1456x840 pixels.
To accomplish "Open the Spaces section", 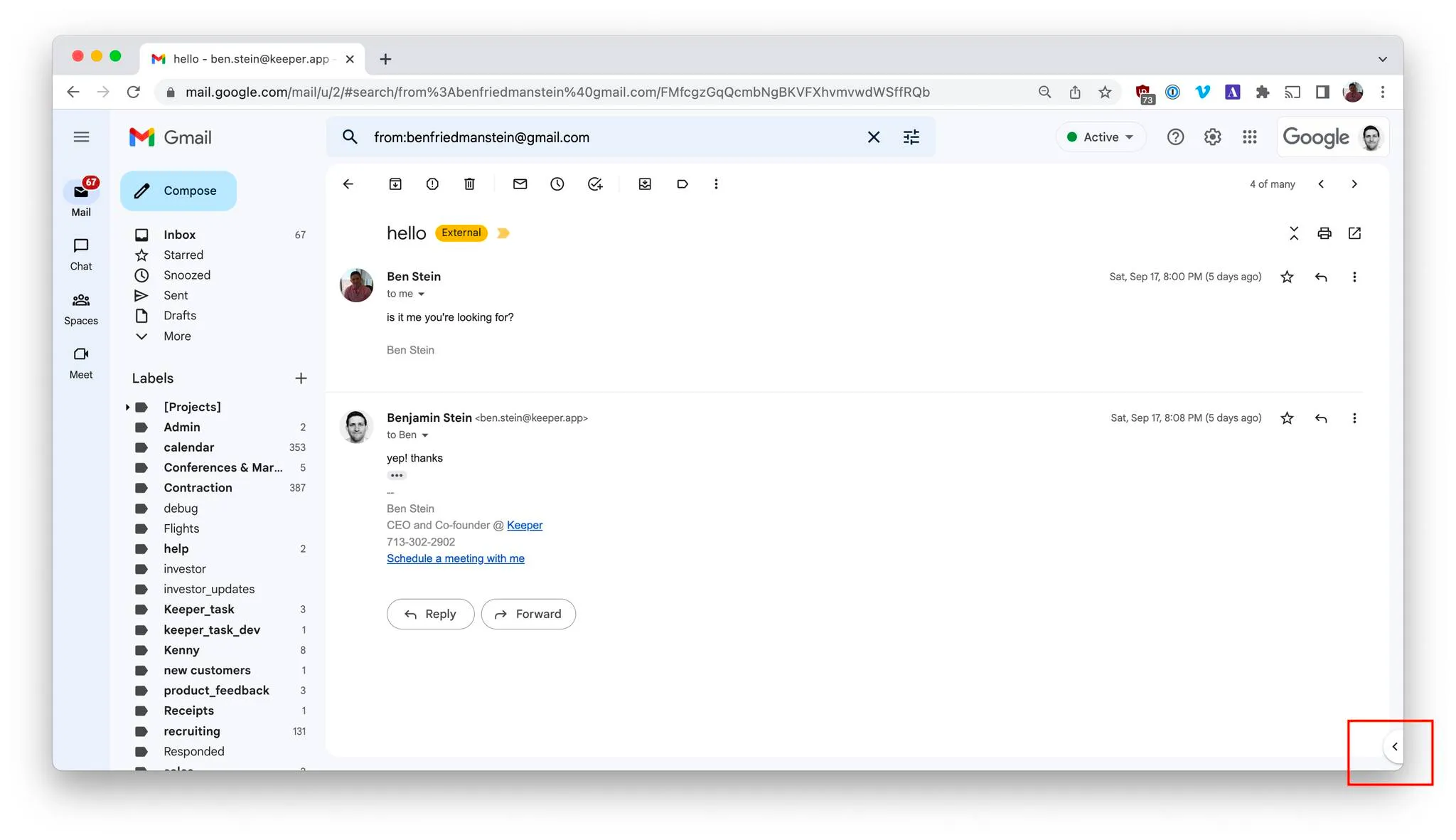I will (x=81, y=309).
